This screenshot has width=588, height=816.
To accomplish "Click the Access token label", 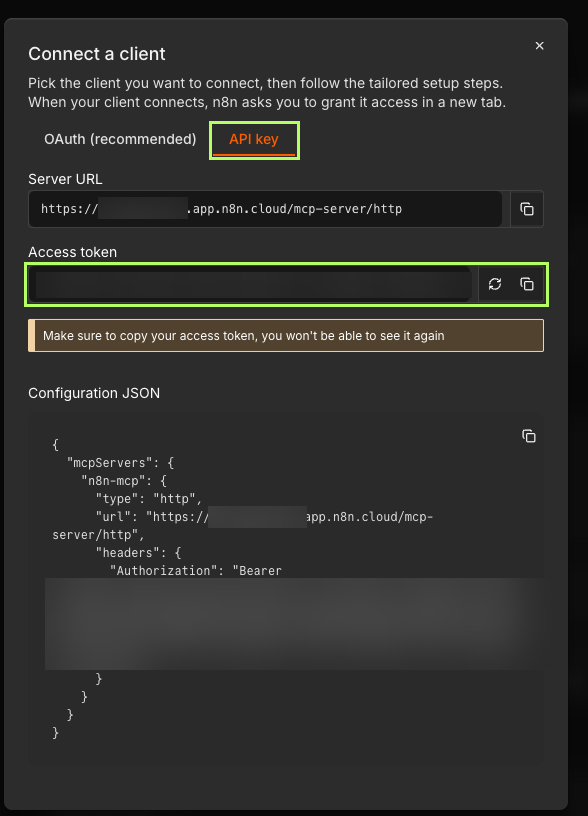I will point(72,252).
